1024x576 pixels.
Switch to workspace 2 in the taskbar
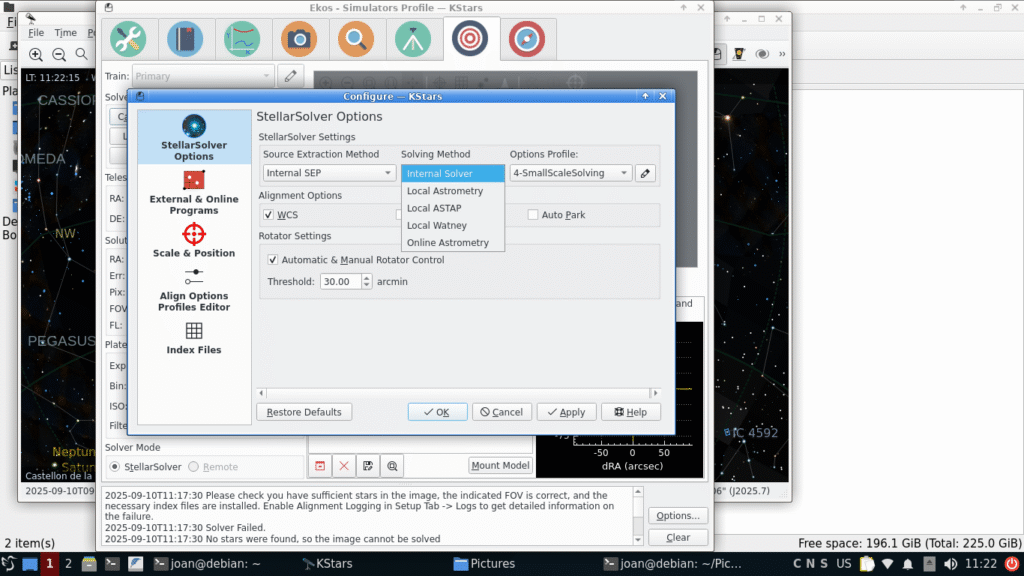pos(68,564)
